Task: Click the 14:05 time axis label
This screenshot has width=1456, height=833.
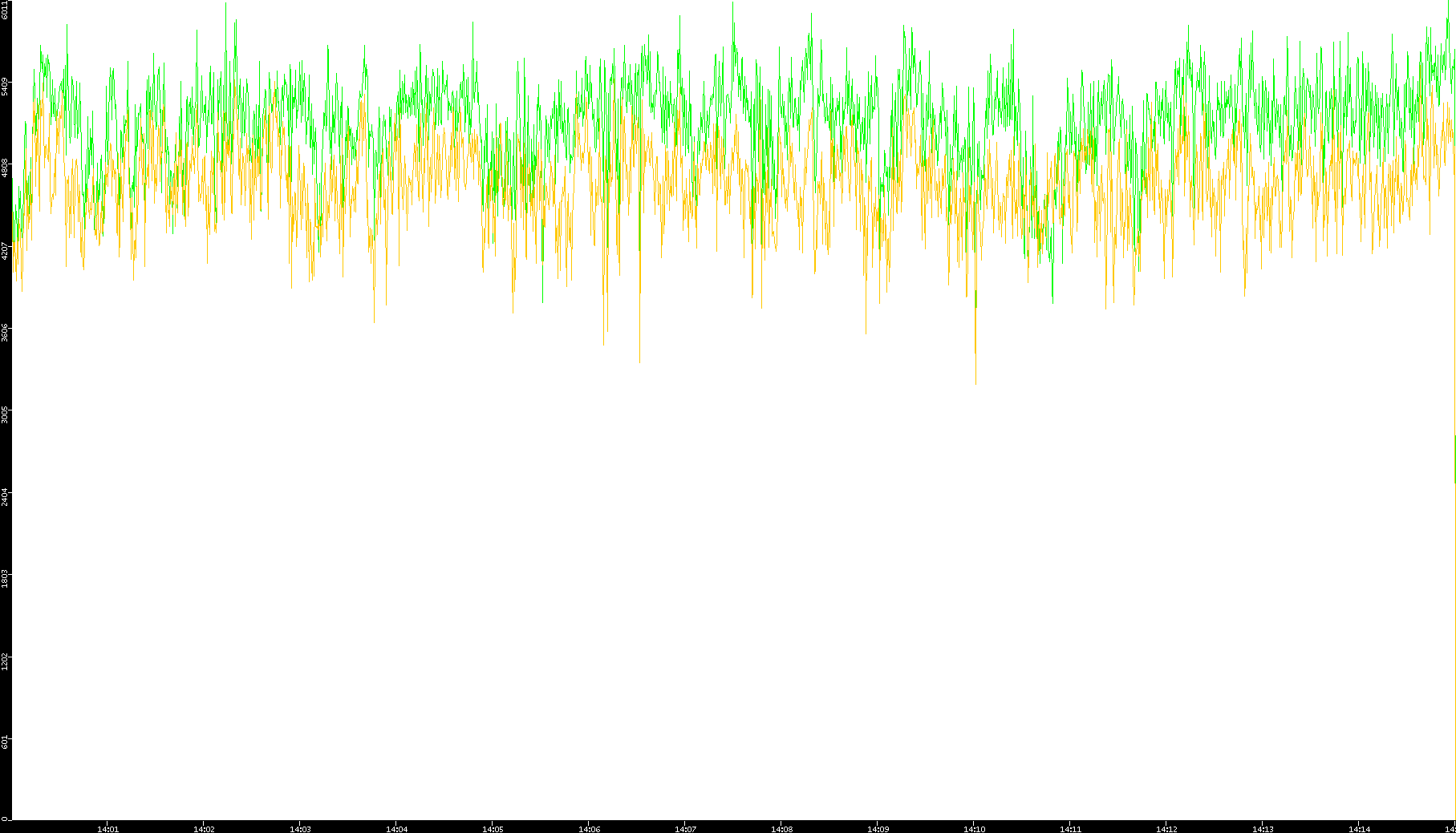Action: point(493,829)
